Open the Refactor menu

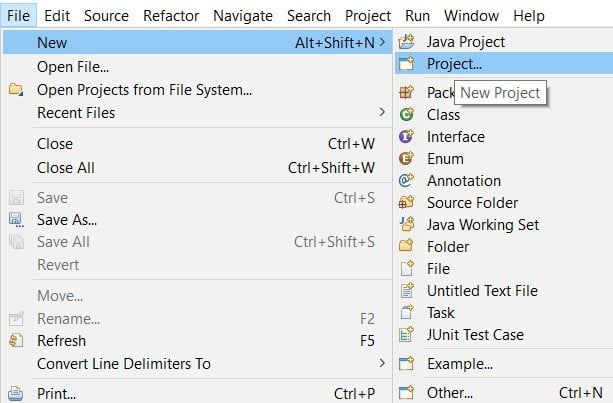(171, 16)
